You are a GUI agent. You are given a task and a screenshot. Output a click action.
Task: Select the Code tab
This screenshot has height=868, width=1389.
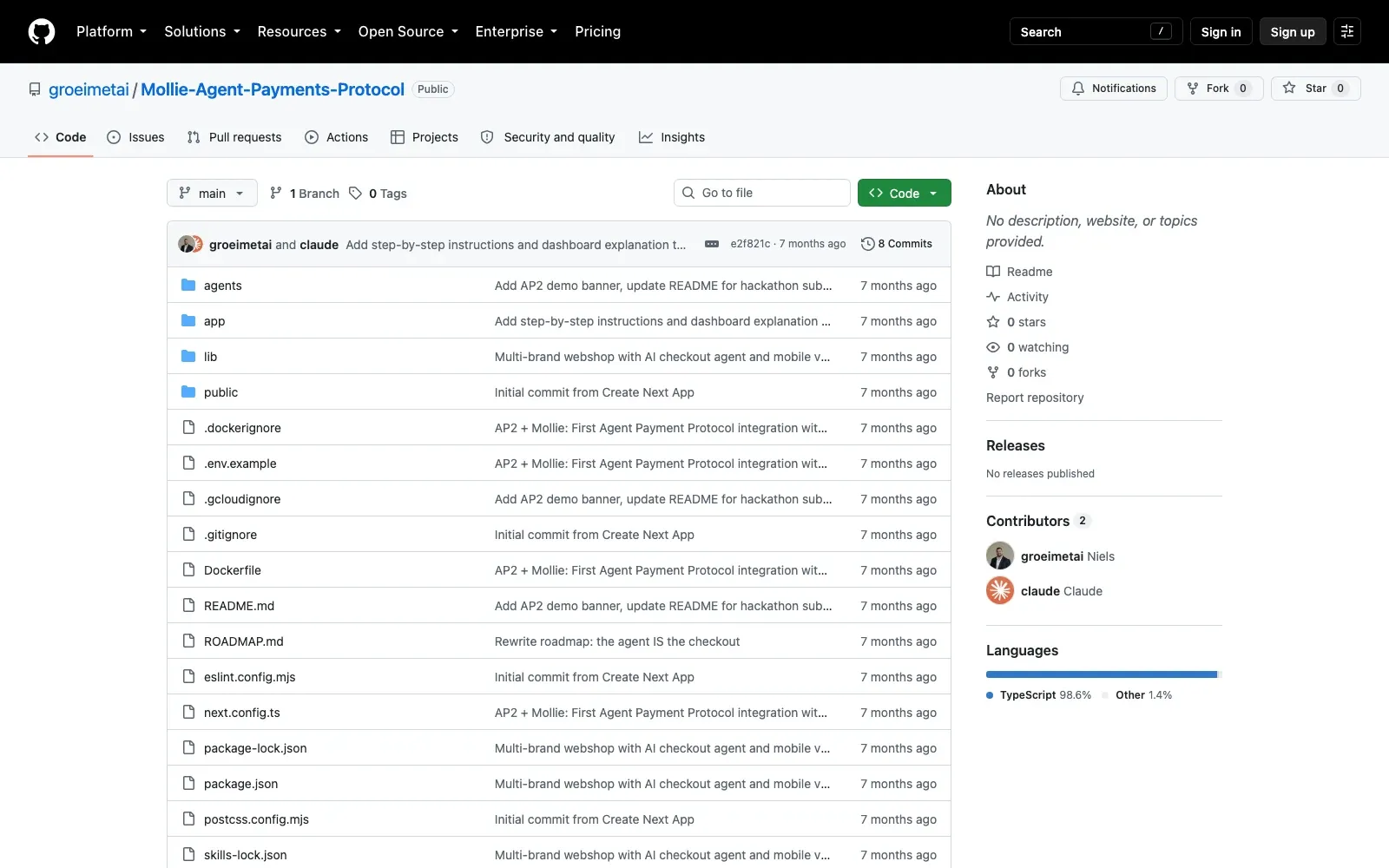61,137
